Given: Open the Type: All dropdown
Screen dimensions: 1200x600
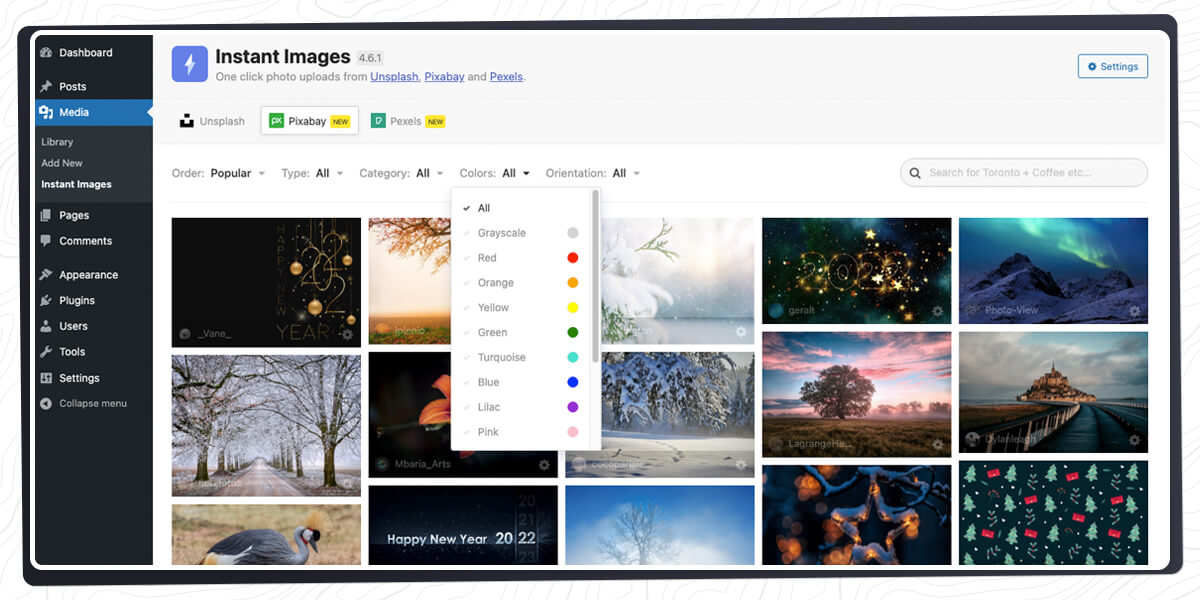Looking at the screenshot, I should click(x=312, y=173).
